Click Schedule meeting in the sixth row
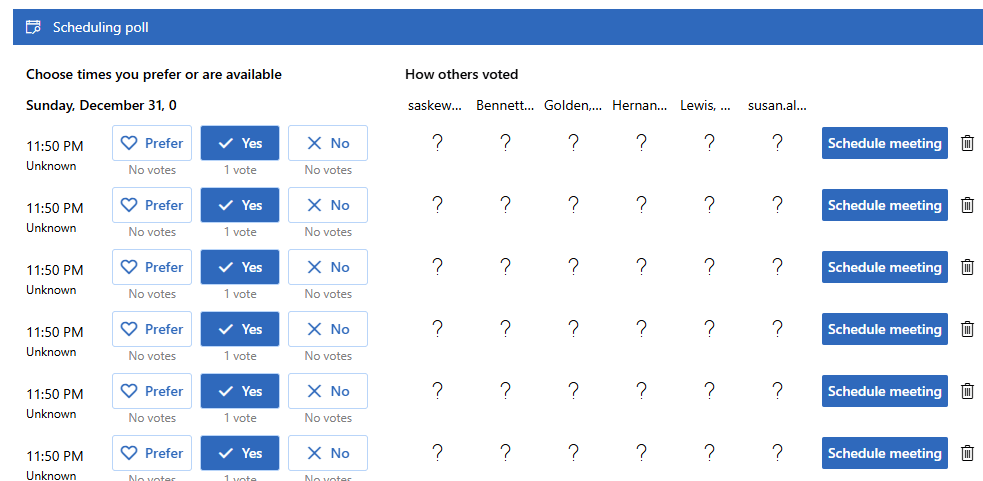Viewport: 983px width, 481px height. click(x=884, y=453)
